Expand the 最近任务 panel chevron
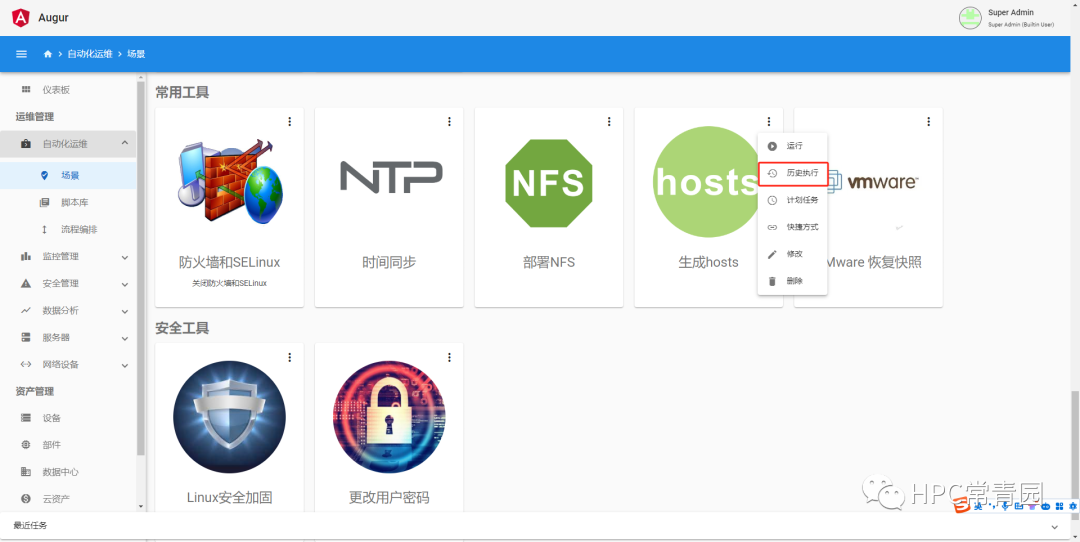Viewport: 1080px width, 542px height. pyautogui.click(x=1054, y=527)
